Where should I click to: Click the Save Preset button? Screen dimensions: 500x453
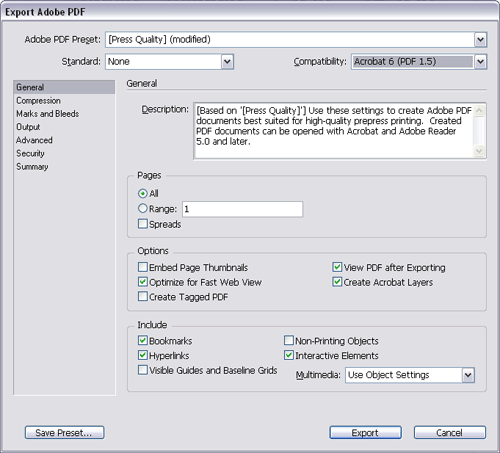64,432
